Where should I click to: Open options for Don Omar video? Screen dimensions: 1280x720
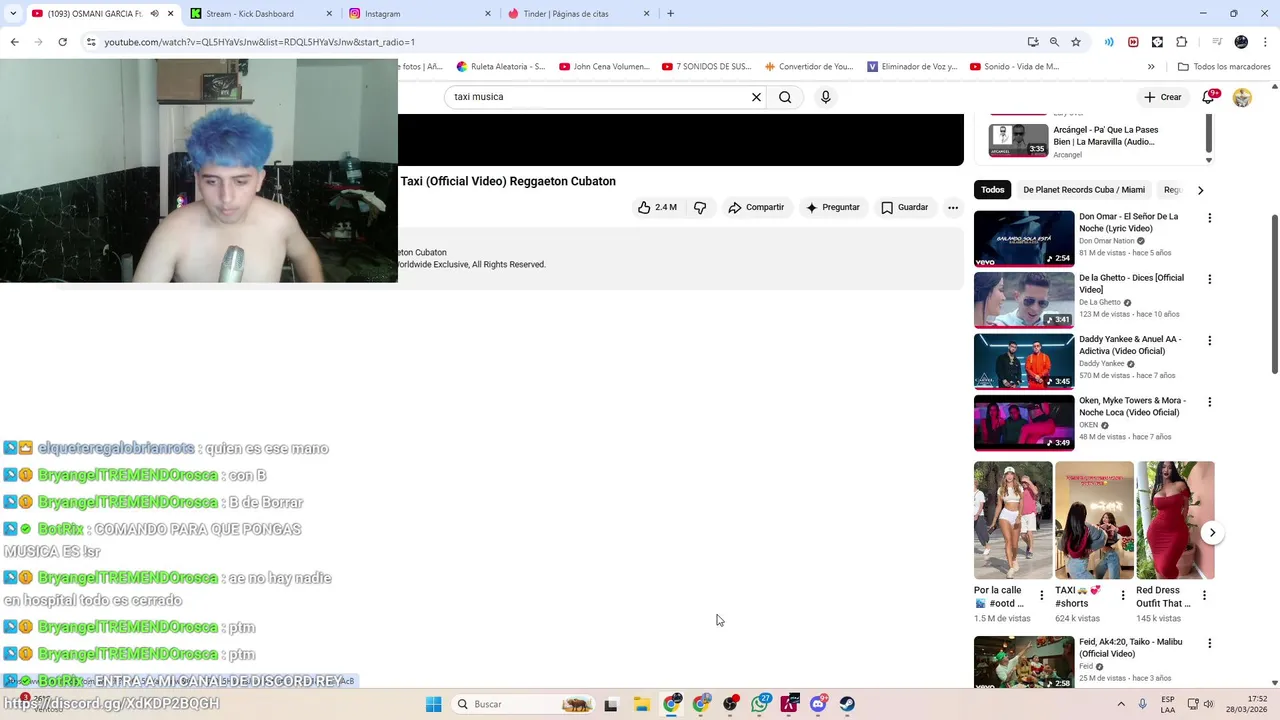pos(1209,218)
